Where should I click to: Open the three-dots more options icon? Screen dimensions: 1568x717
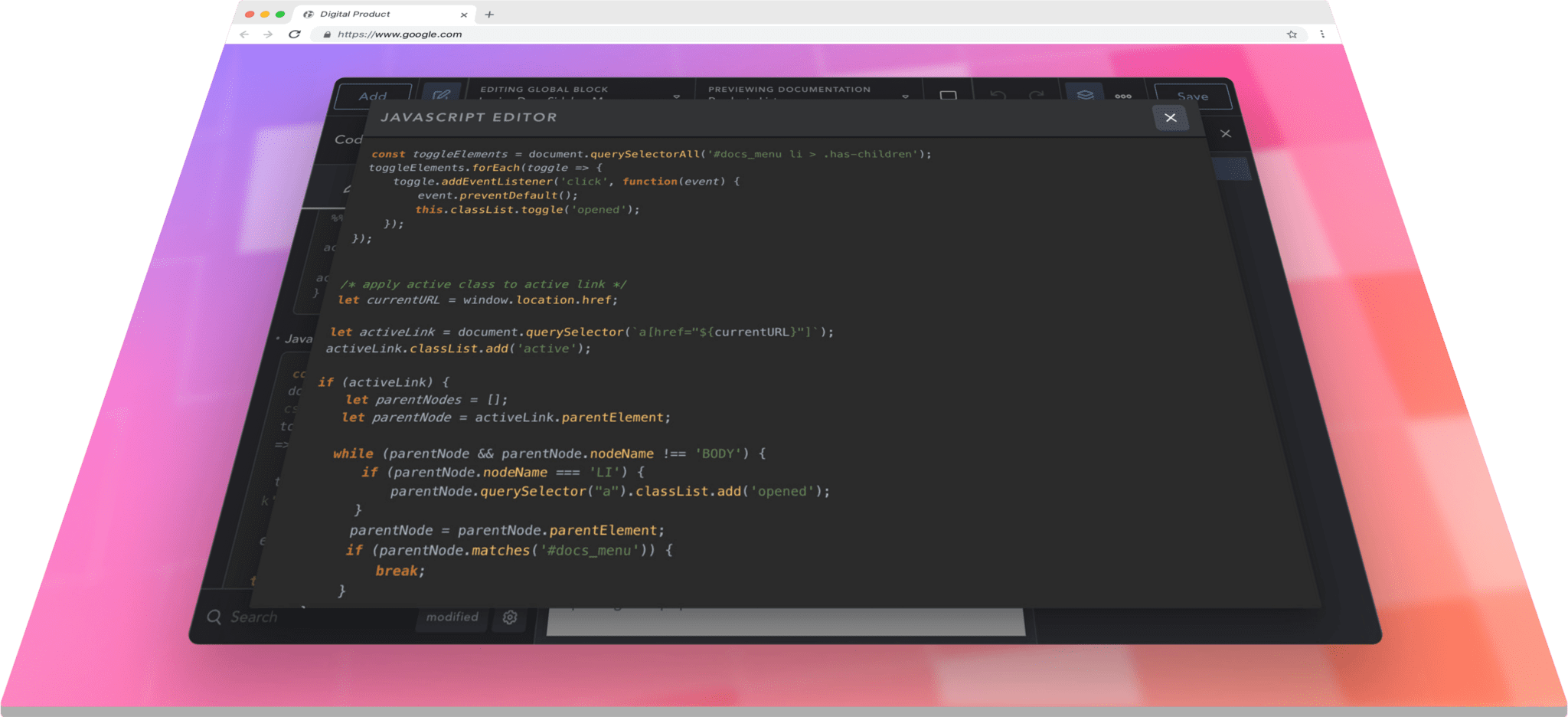tap(1123, 96)
